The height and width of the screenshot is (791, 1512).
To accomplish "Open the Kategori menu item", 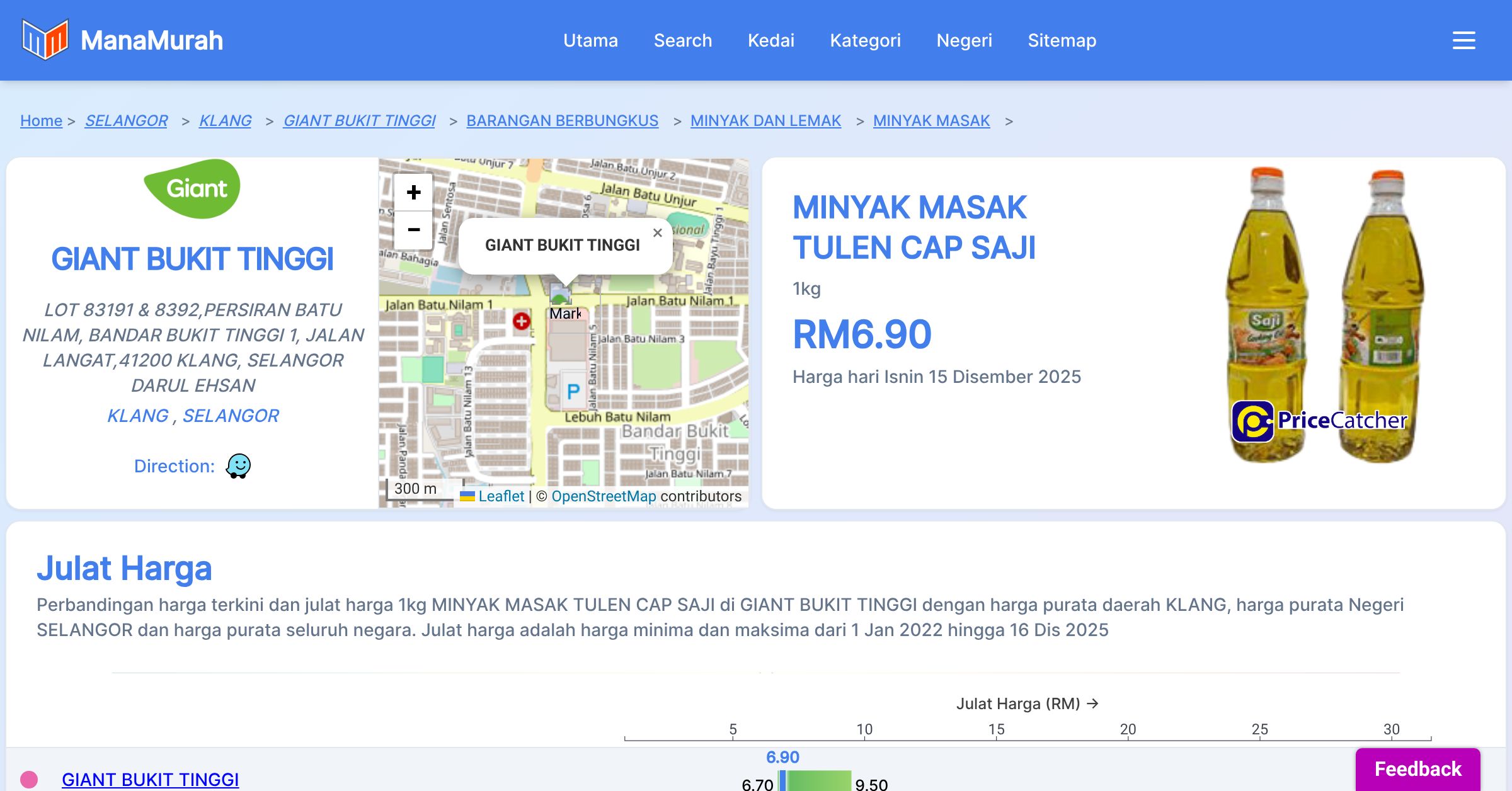I will (865, 40).
